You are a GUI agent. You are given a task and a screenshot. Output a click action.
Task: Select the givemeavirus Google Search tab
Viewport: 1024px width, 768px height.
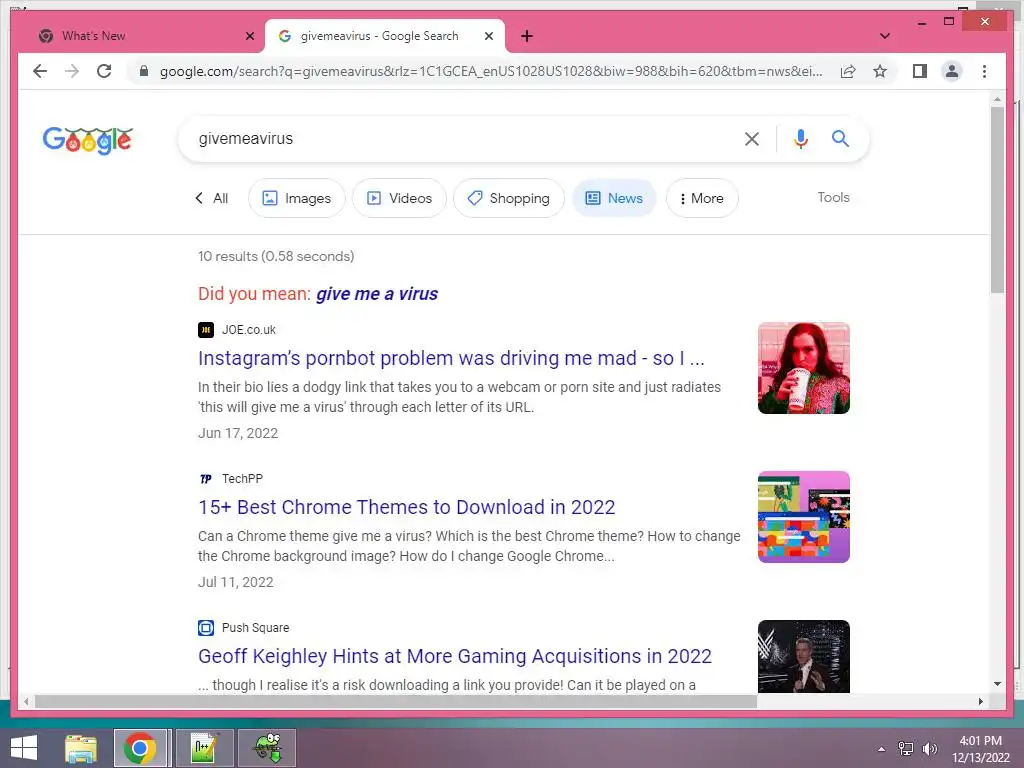(x=385, y=37)
